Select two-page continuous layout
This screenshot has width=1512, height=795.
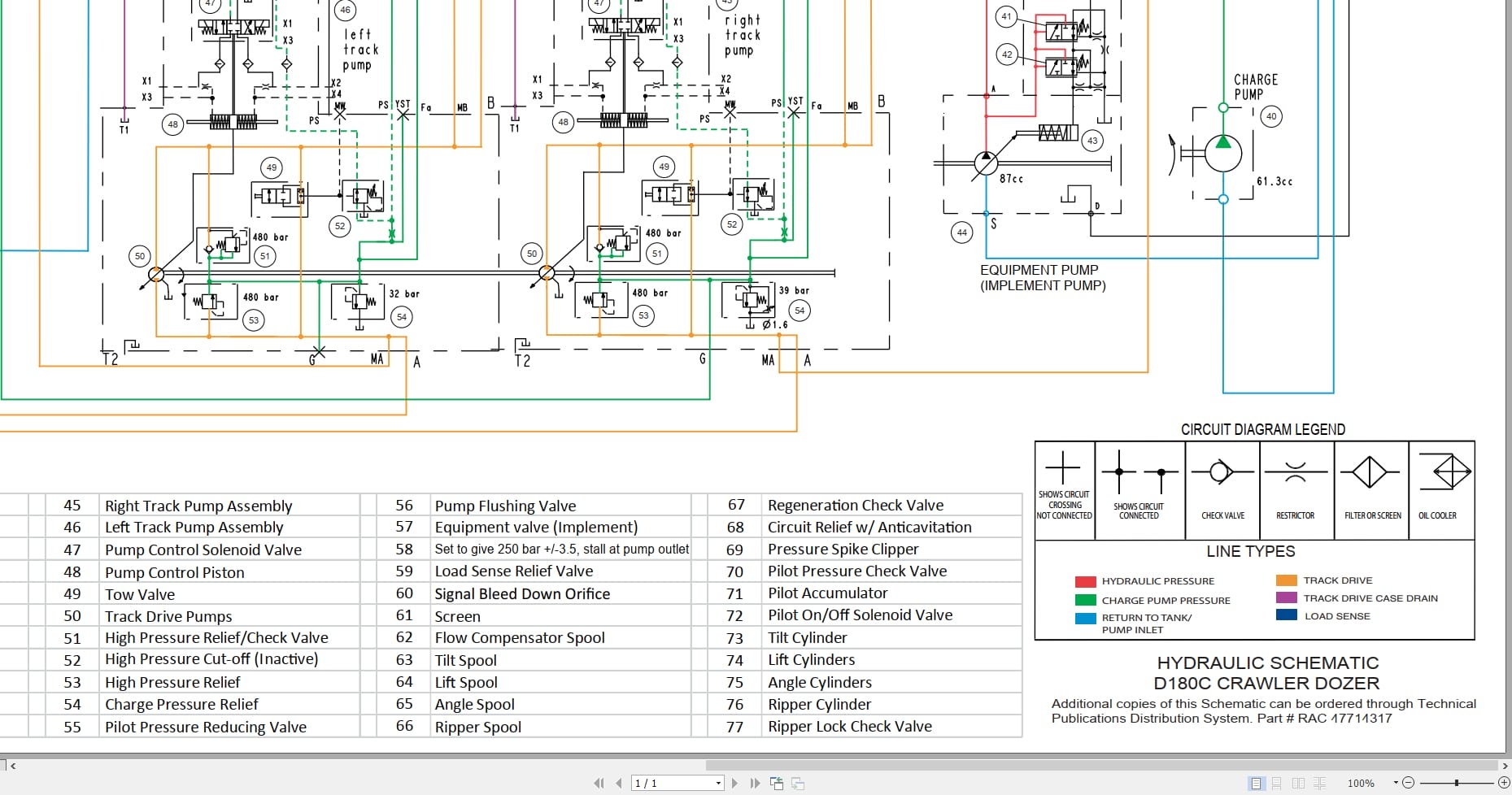pyautogui.click(x=1319, y=783)
